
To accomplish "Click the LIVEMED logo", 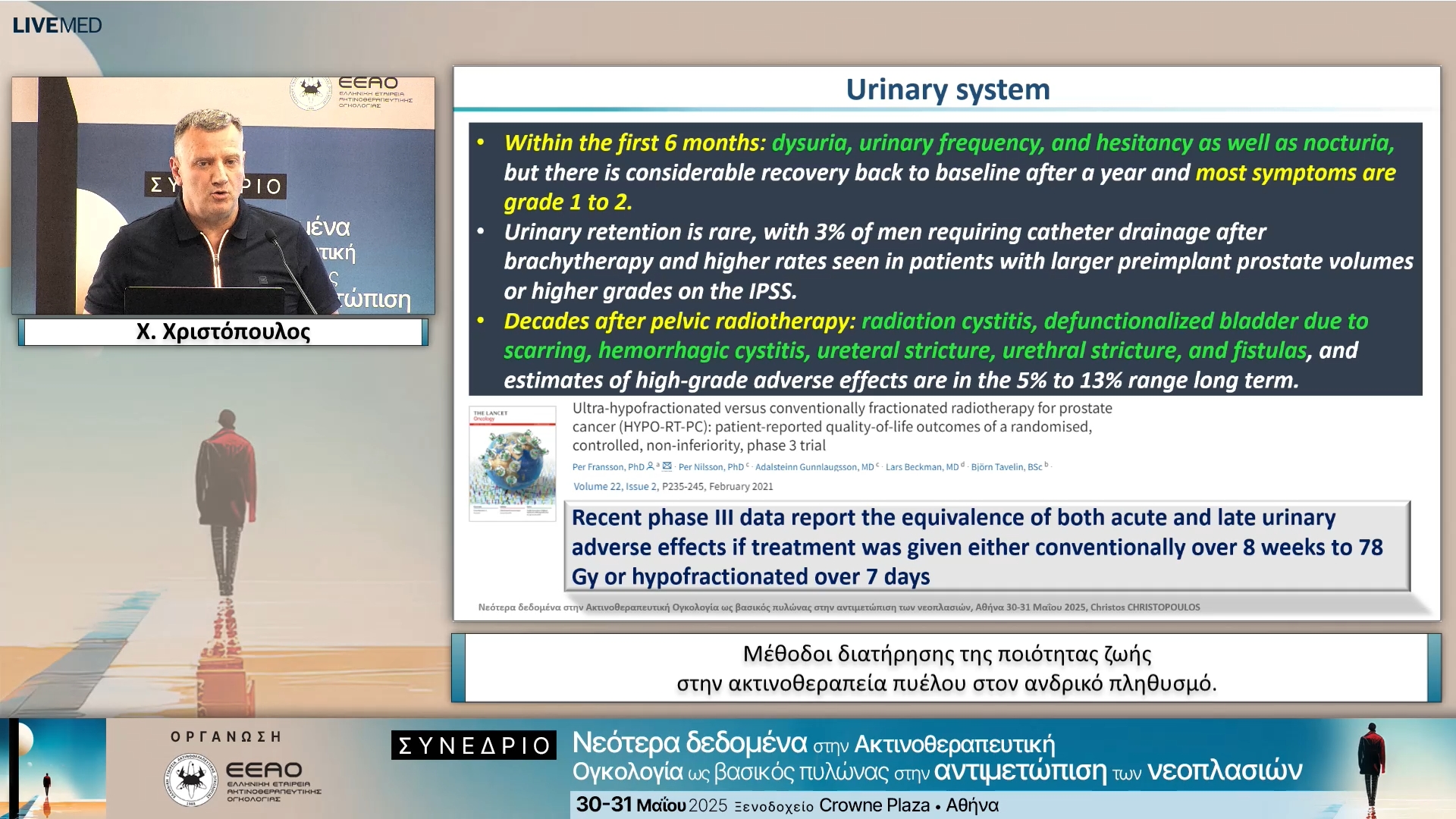I will [57, 25].
